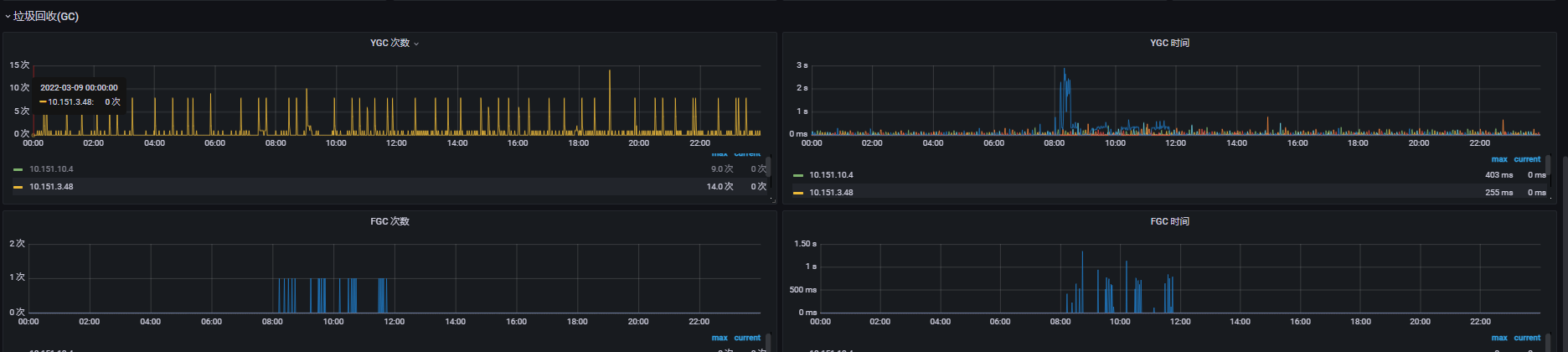Click the 9.0 次 max value in YGC 次数 legend
The height and width of the screenshot is (352, 1568).
(x=722, y=169)
